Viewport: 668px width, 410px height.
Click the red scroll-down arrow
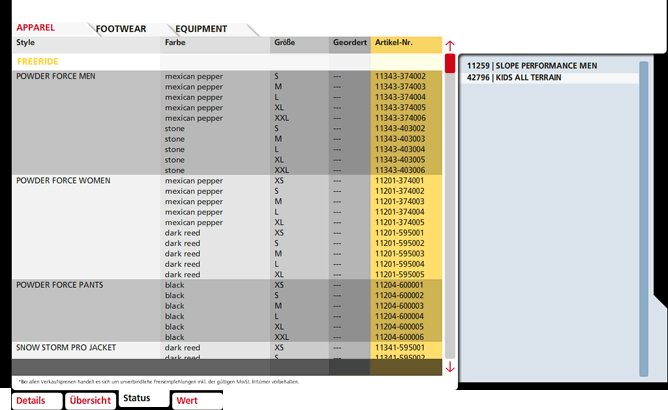click(x=450, y=367)
